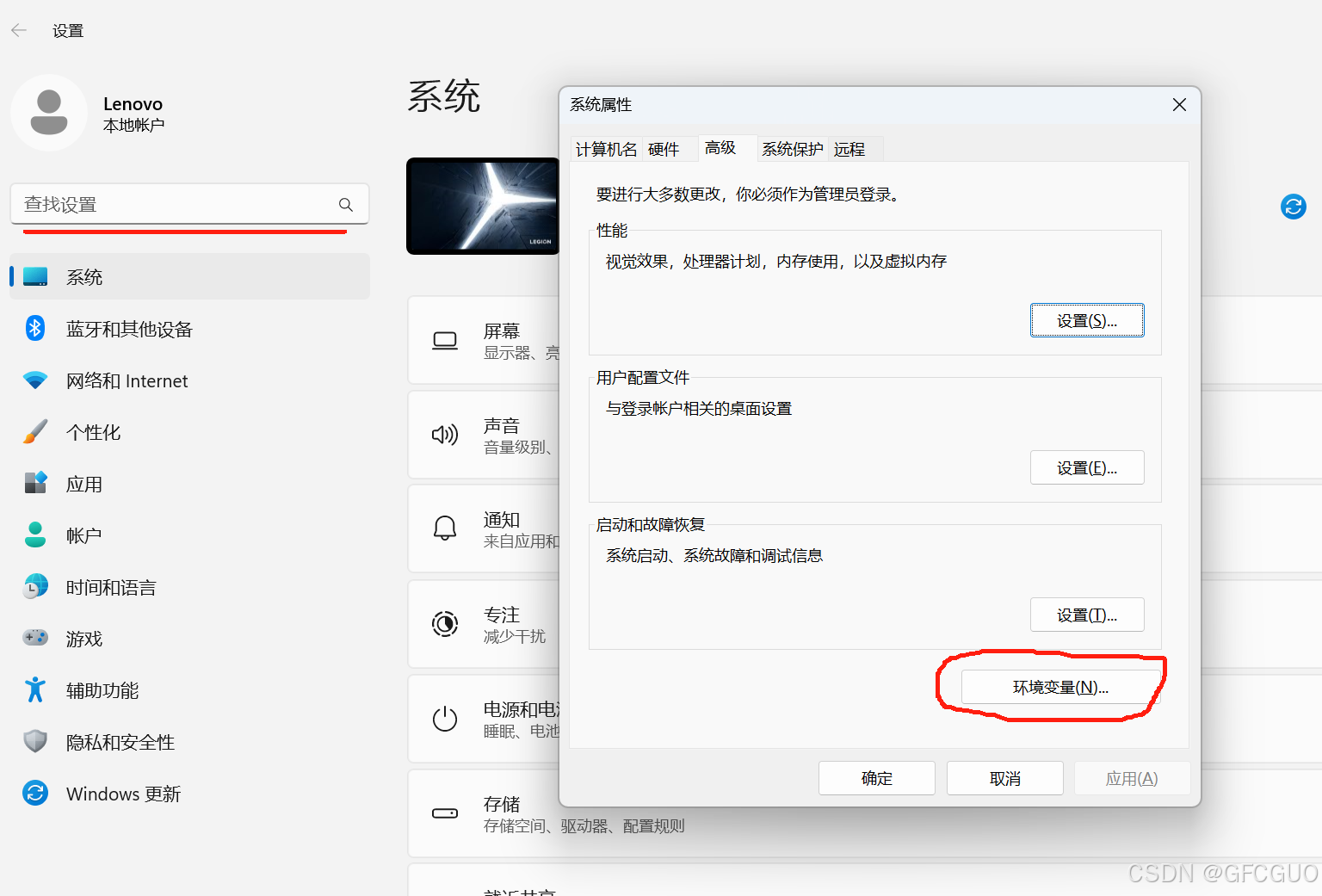This screenshot has width=1322, height=896.
Task: Click the 查找设置 search field
Action: tap(189, 205)
